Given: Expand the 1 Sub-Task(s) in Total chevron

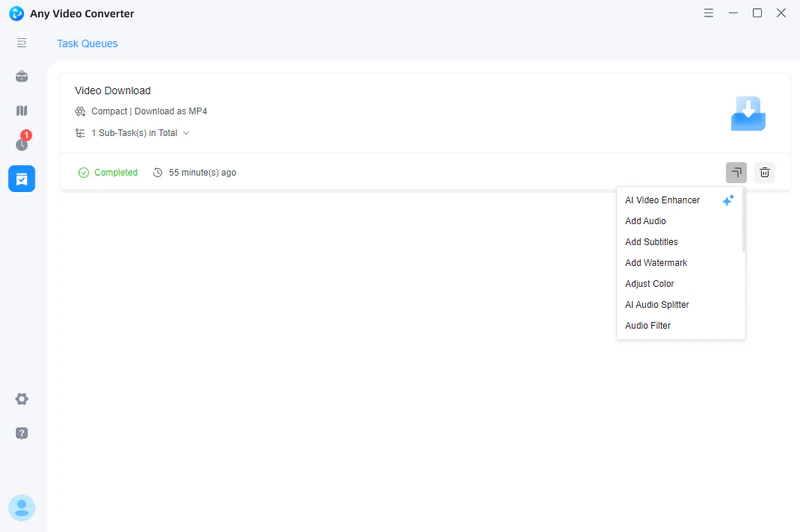Looking at the screenshot, I should coord(186,133).
